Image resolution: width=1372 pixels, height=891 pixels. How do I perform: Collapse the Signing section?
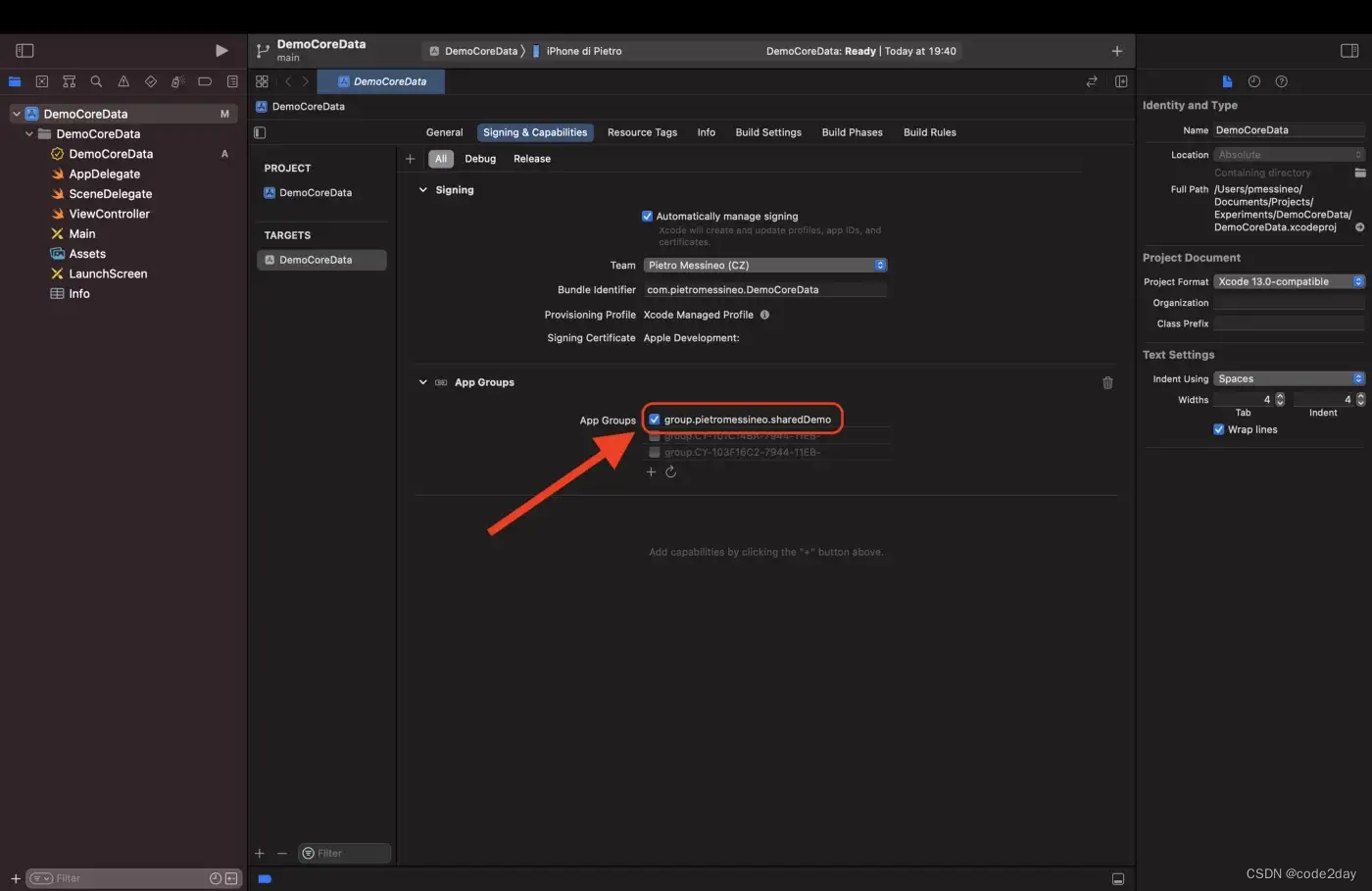423,190
